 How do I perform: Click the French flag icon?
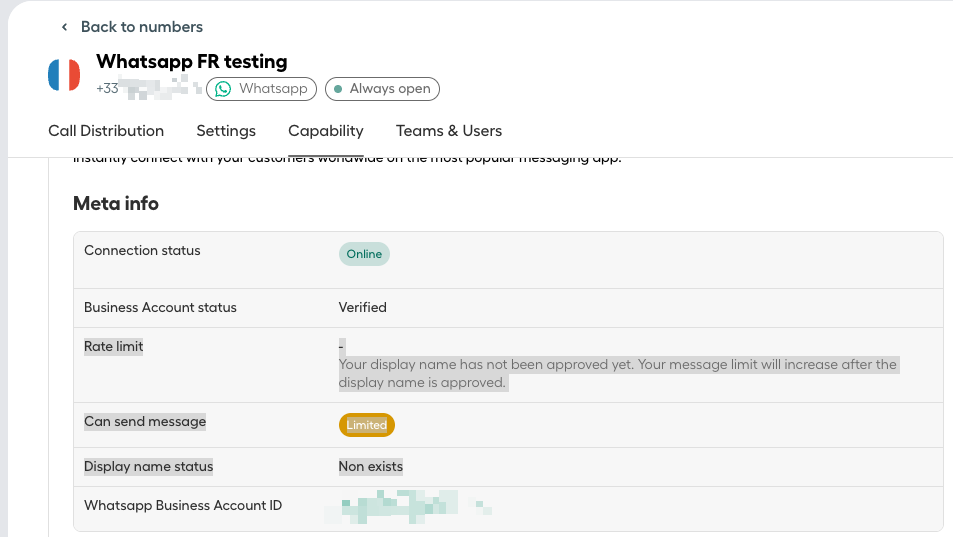(64, 75)
